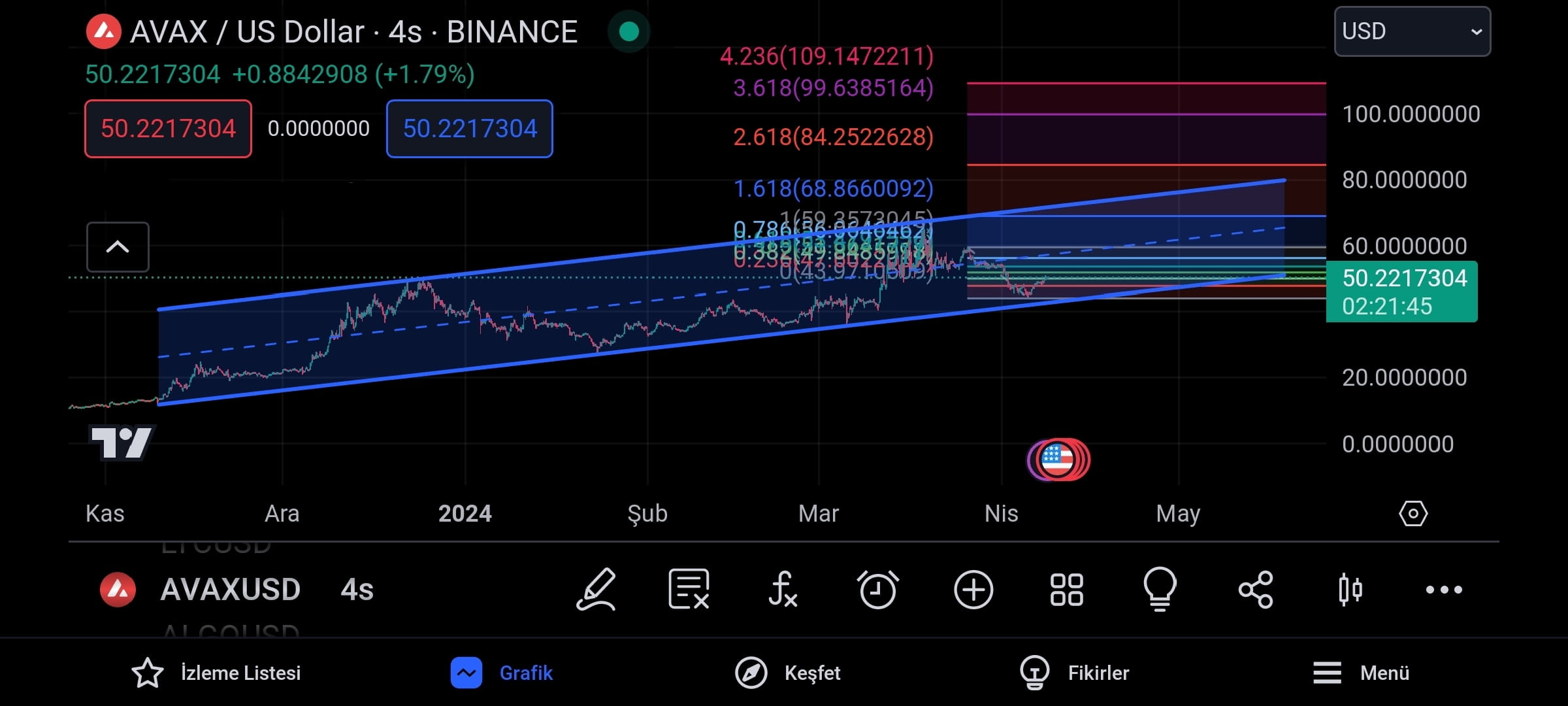Viewport: 1568px width, 706px height.
Task: Open the USD currency dropdown
Action: [1412, 31]
